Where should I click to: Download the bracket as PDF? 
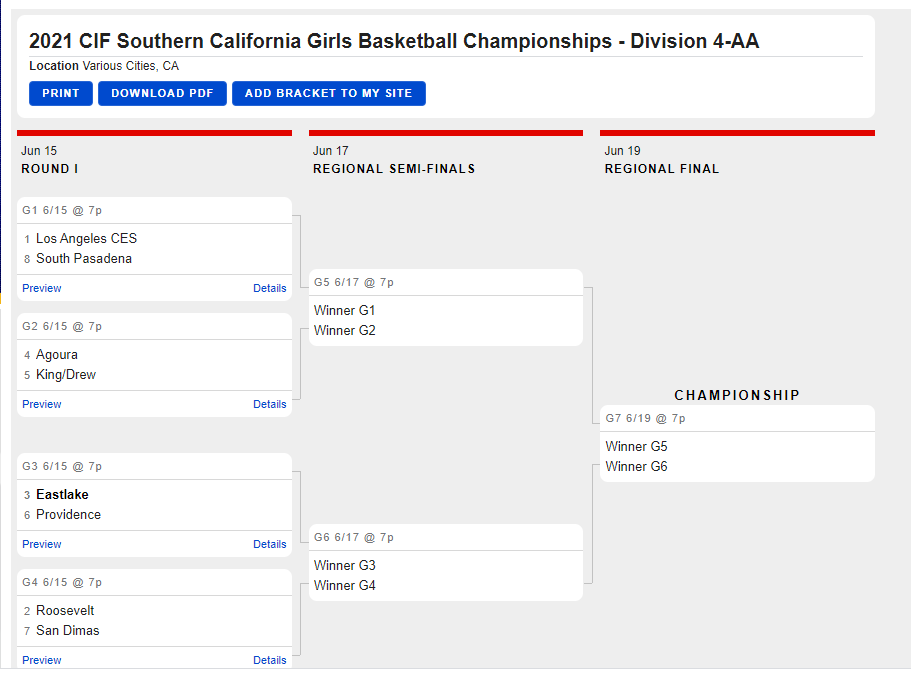[x=162, y=94]
